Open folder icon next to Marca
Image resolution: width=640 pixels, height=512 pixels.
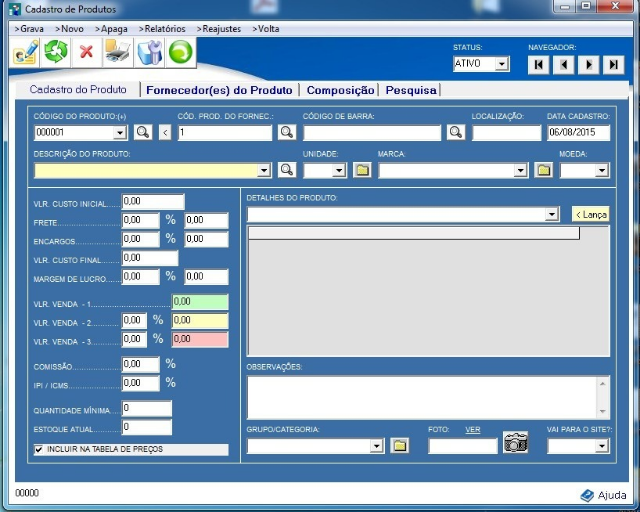(543, 170)
